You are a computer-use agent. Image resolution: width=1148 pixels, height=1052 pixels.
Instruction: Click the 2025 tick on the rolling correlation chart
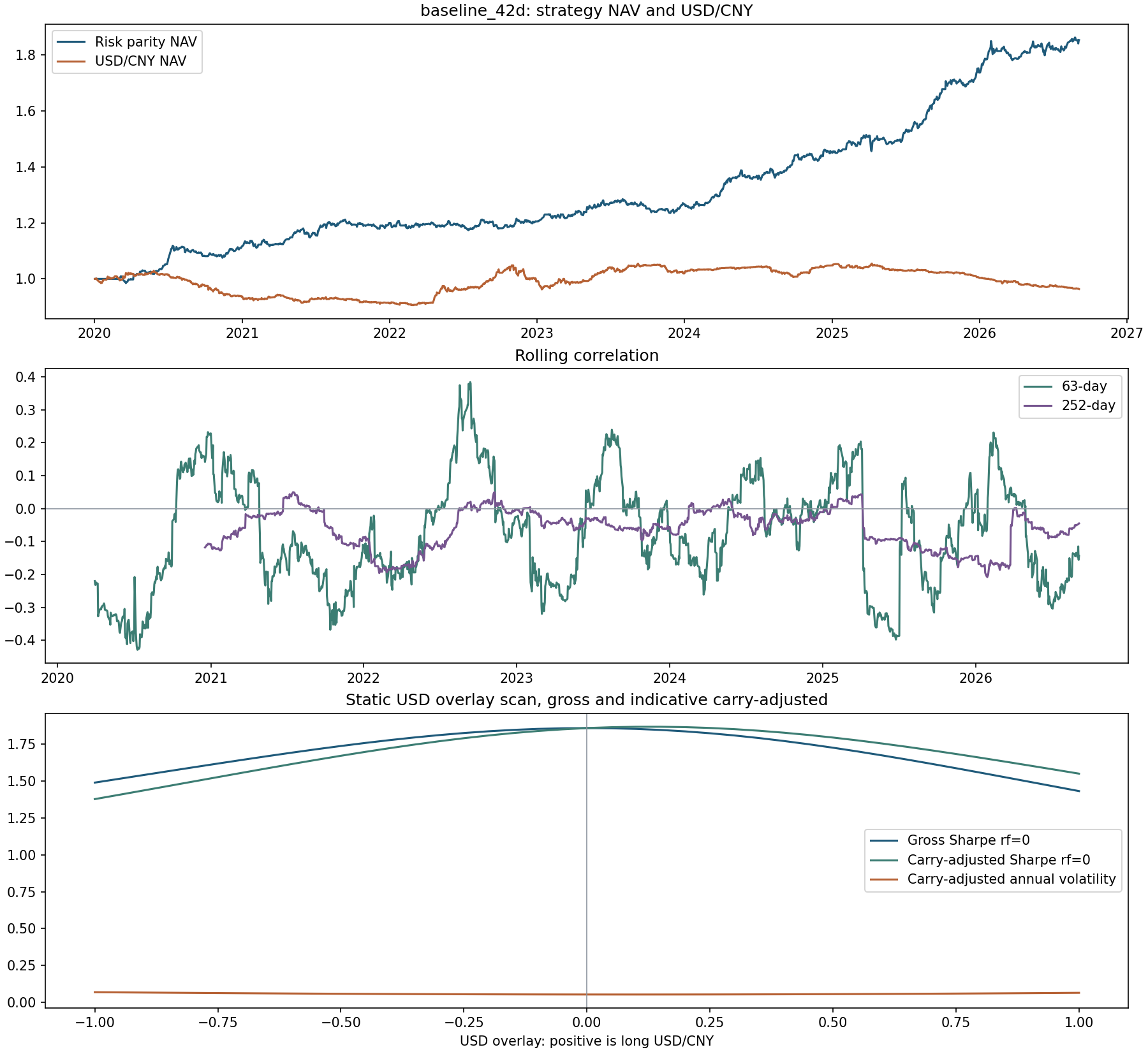[x=823, y=677]
